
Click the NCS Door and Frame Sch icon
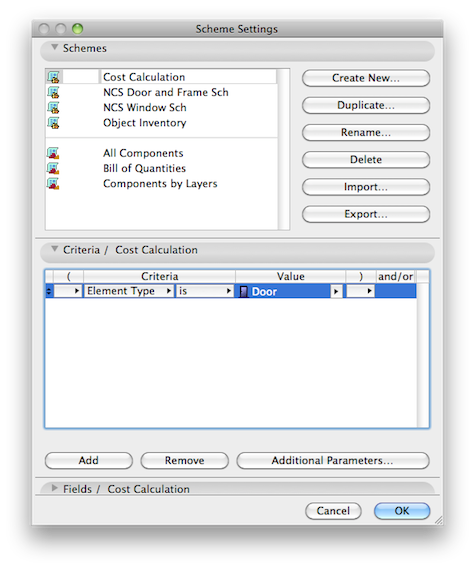[x=54, y=92]
